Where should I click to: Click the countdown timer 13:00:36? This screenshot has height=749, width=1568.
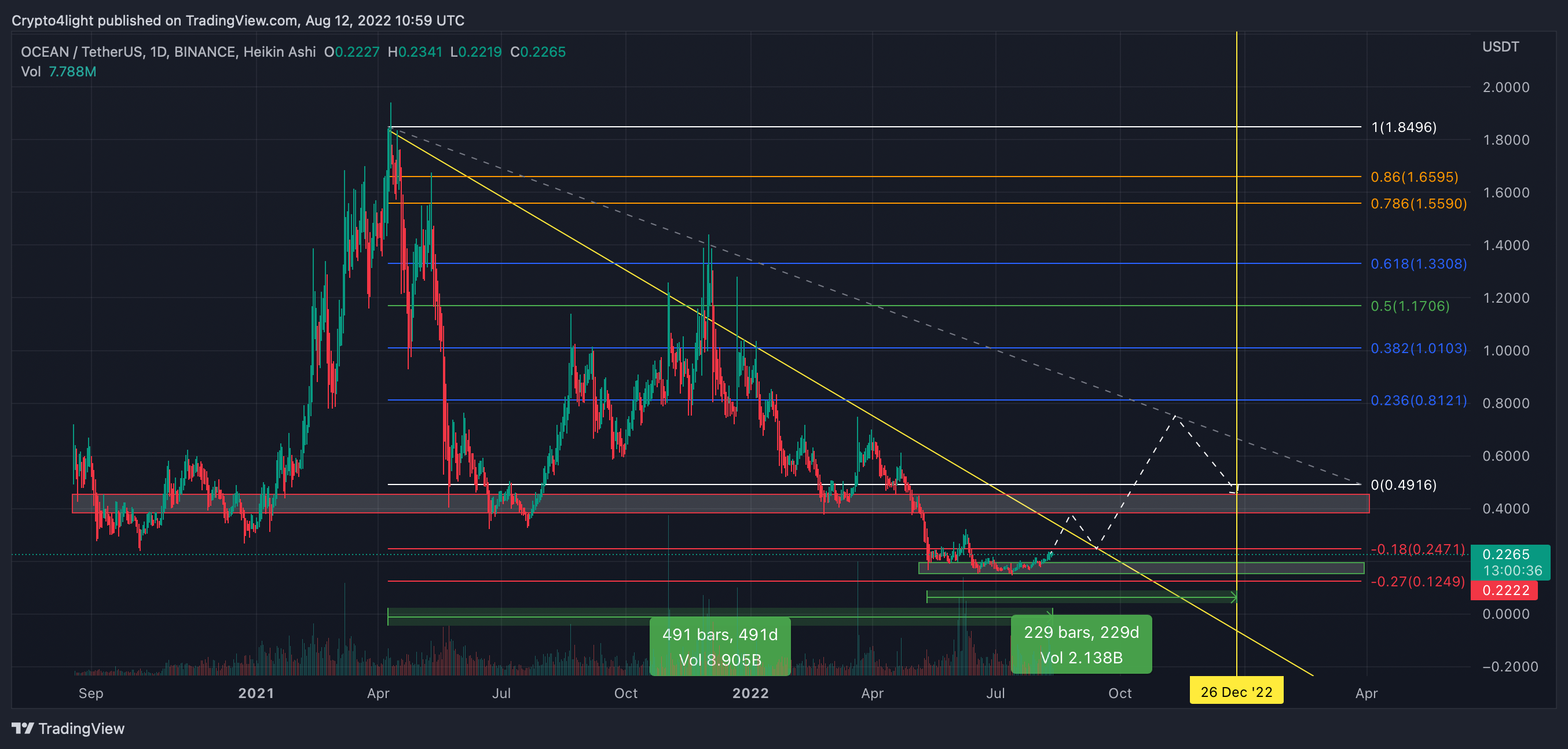coord(1512,571)
